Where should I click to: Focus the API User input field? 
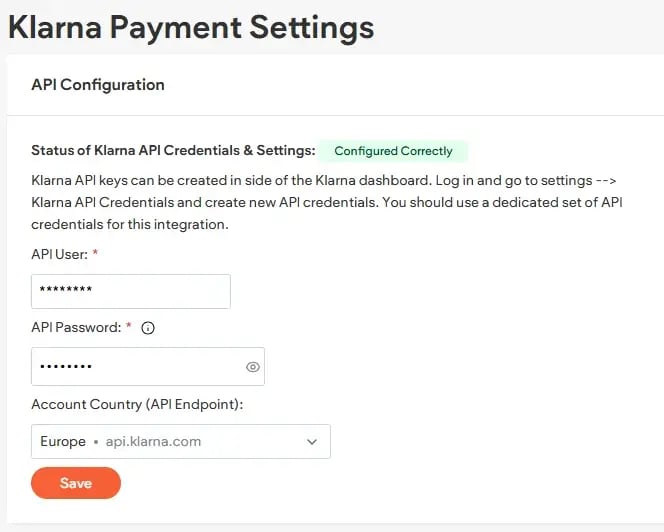131,292
